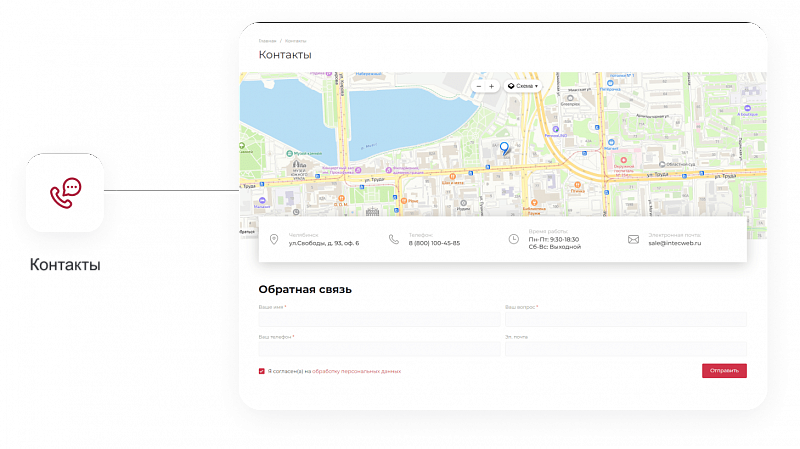Click the Магнит shop marker on map
Image resolution: width=800 pixels, height=449 pixels.
611,142
